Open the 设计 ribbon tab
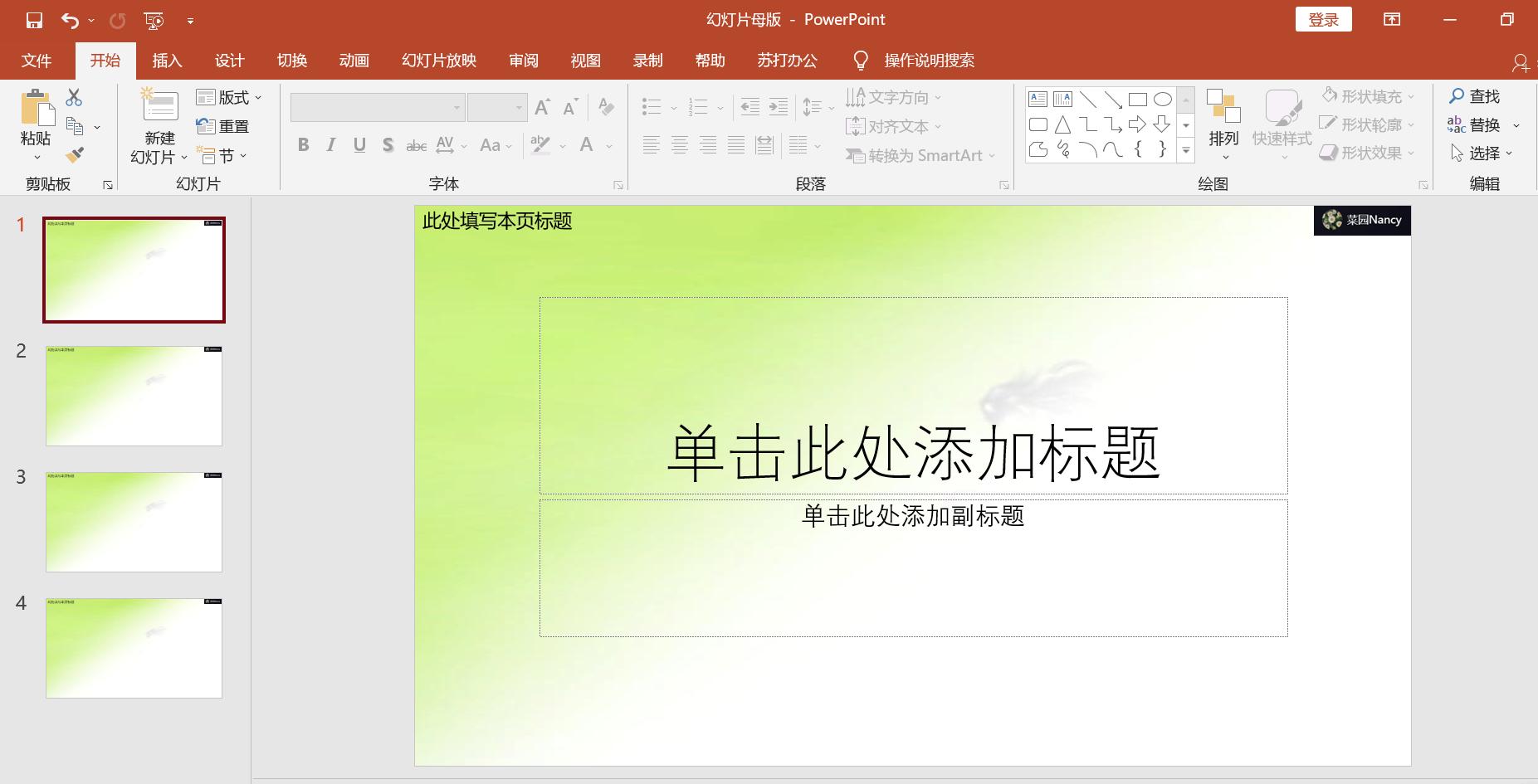This screenshot has height=784, width=1538. [x=228, y=60]
